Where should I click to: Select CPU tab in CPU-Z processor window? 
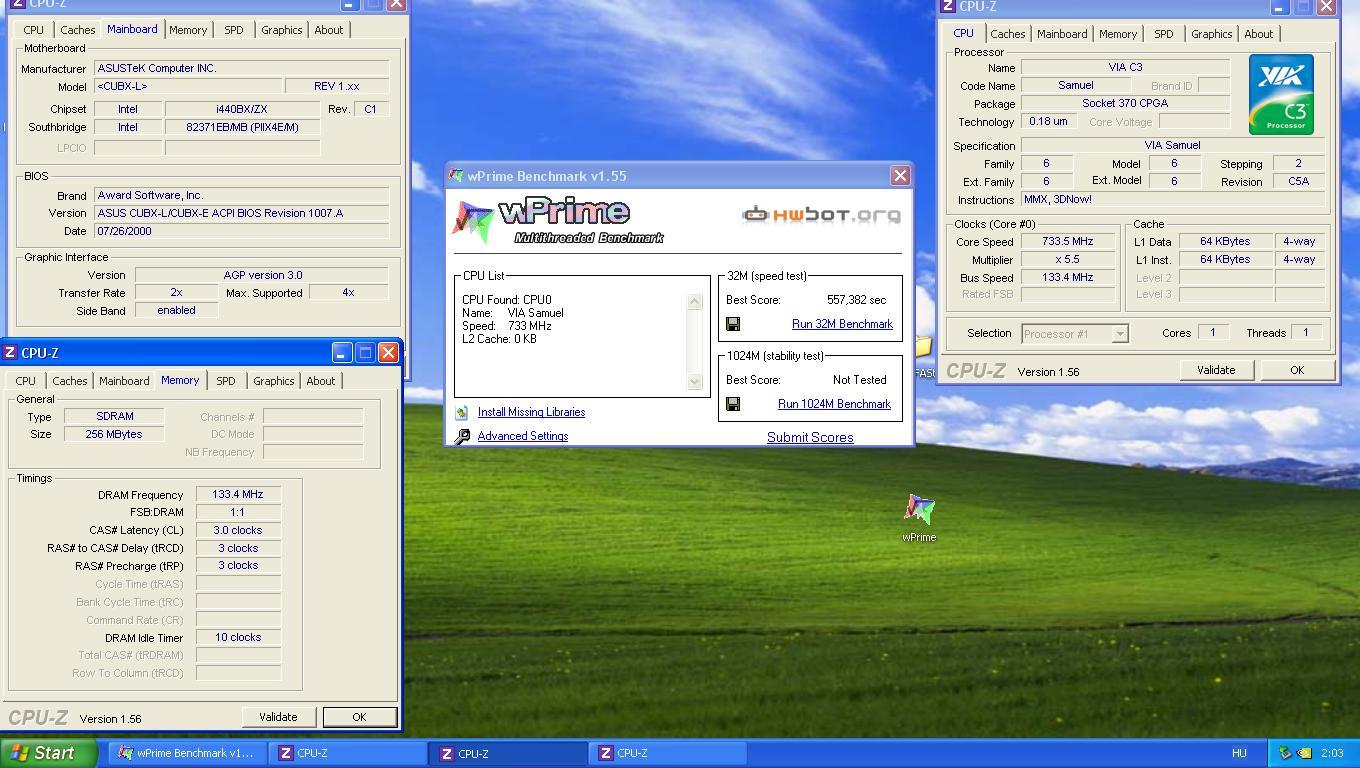(x=963, y=33)
